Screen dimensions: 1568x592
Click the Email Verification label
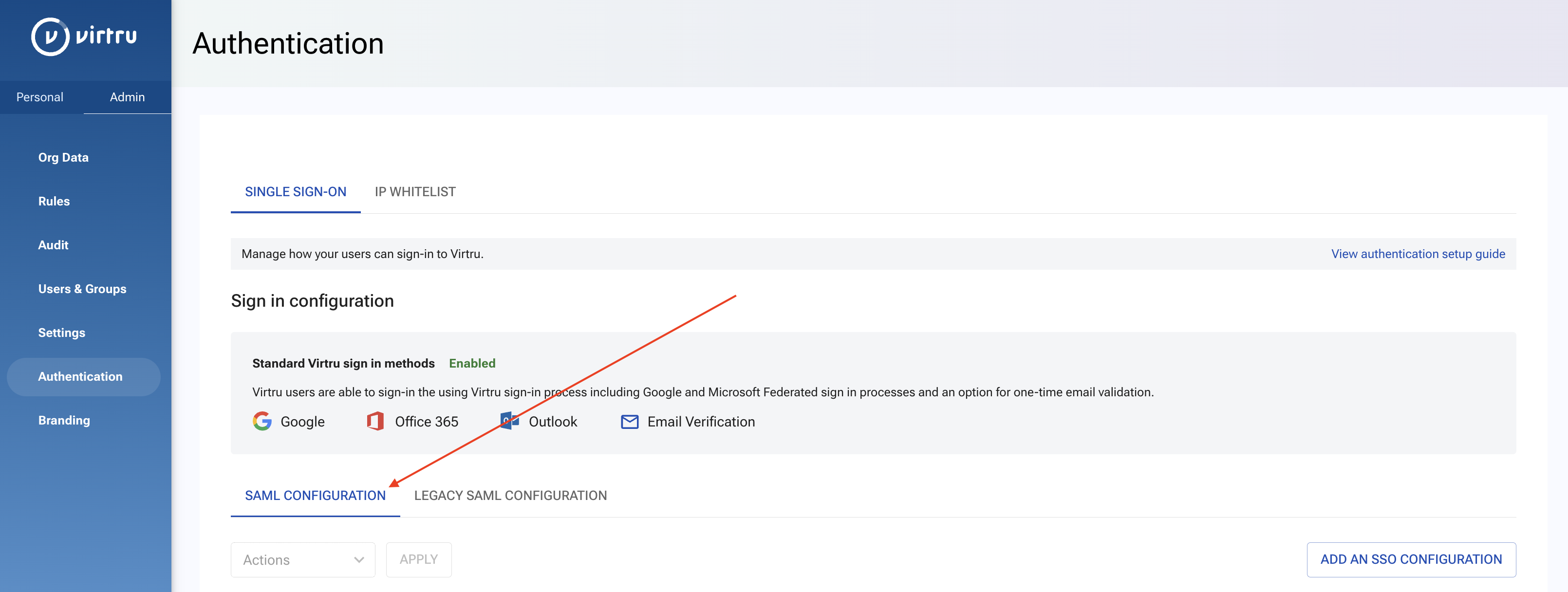(701, 422)
